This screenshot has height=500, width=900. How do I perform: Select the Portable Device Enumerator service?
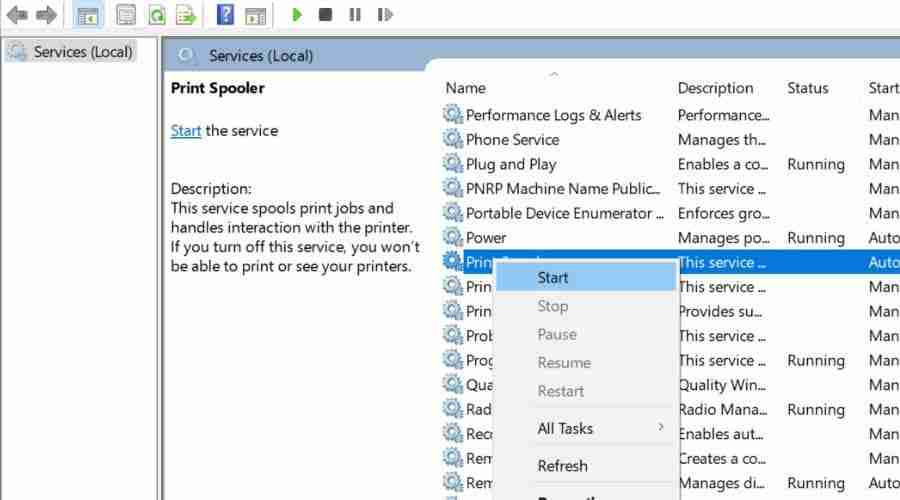pyautogui.click(x=565, y=214)
